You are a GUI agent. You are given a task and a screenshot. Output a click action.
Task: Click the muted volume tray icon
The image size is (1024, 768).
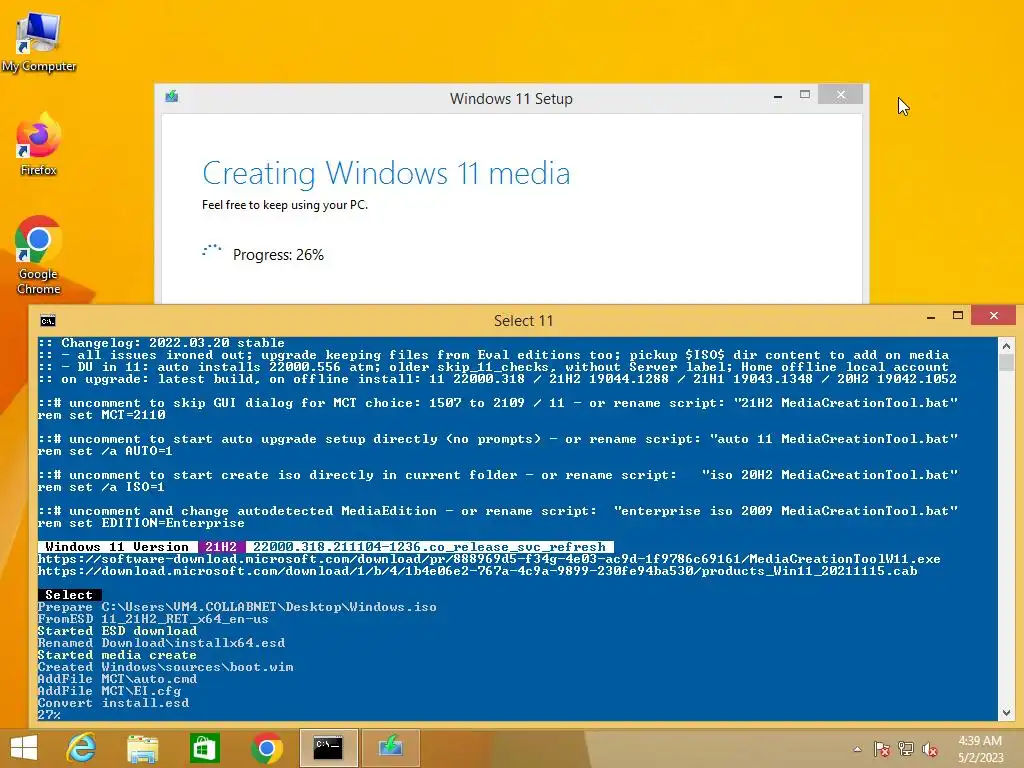[930, 749]
